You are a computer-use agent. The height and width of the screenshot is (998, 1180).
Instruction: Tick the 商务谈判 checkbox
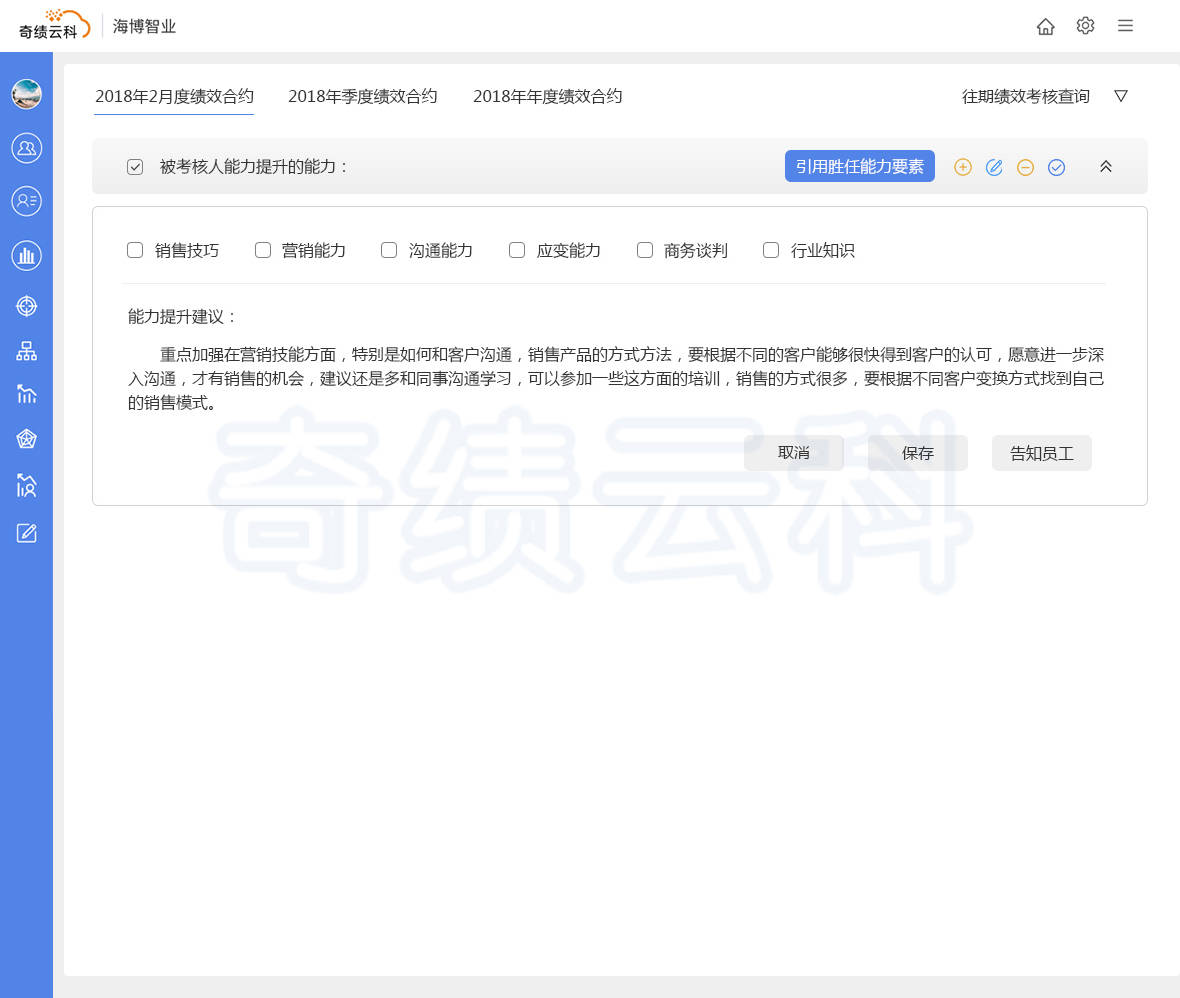645,250
